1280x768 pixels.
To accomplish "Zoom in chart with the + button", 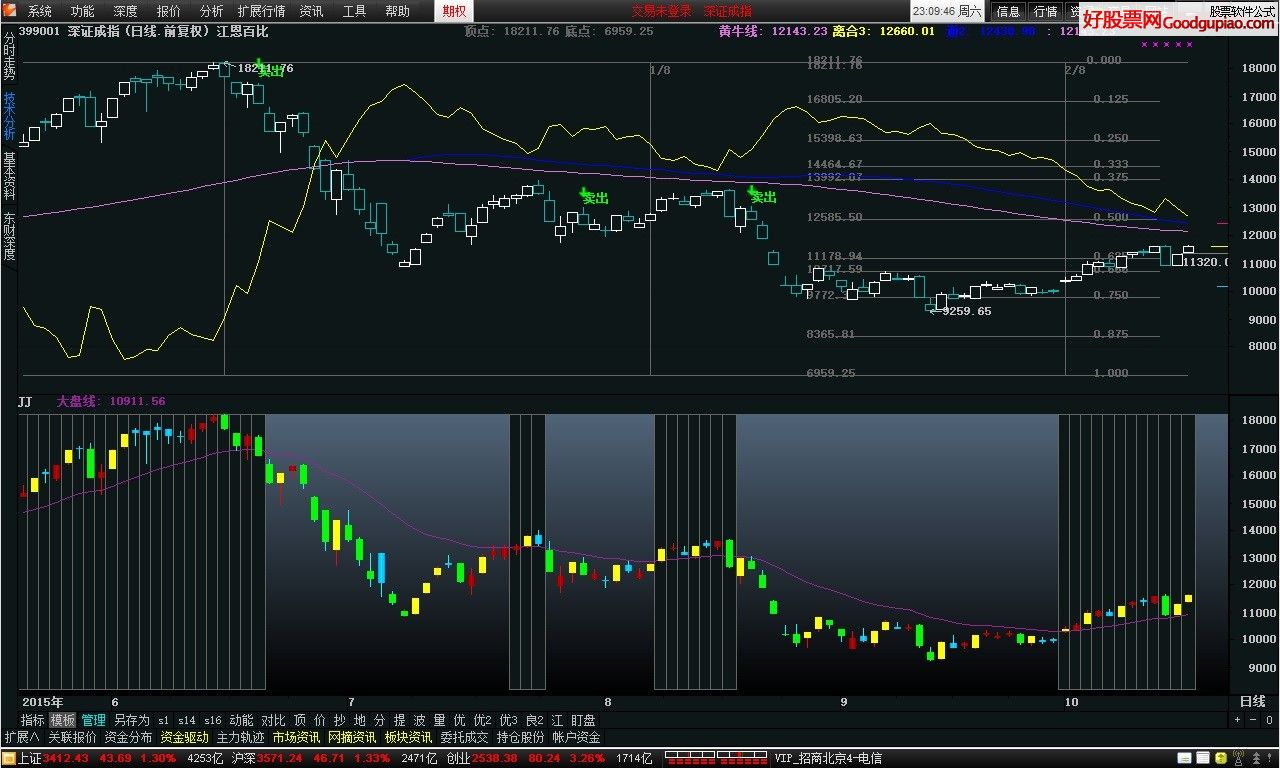I will tap(1237, 719).
